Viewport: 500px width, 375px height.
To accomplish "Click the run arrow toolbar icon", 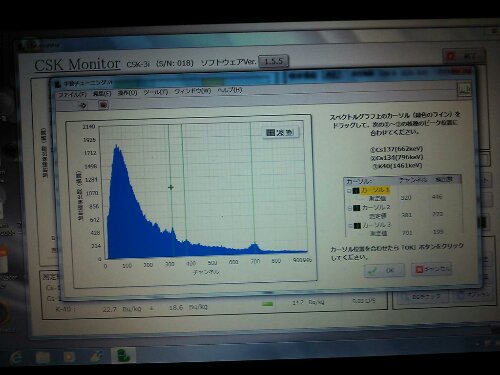I will coord(83,105).
